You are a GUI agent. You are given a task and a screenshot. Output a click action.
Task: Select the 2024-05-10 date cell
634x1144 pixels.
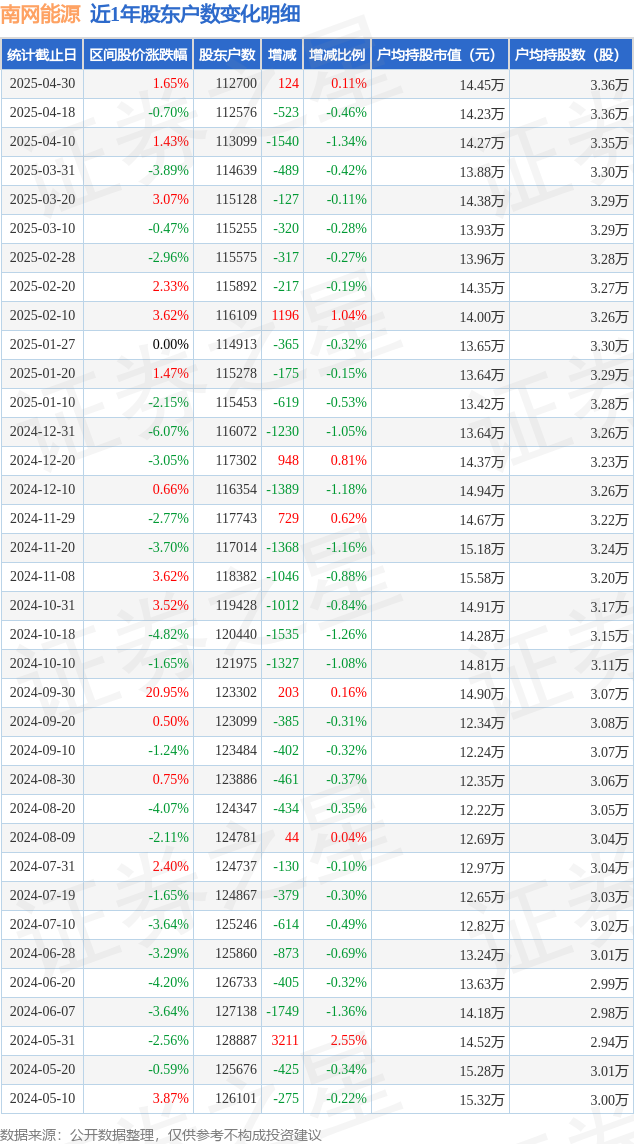pyautogui.click(x=42, y=1097)
